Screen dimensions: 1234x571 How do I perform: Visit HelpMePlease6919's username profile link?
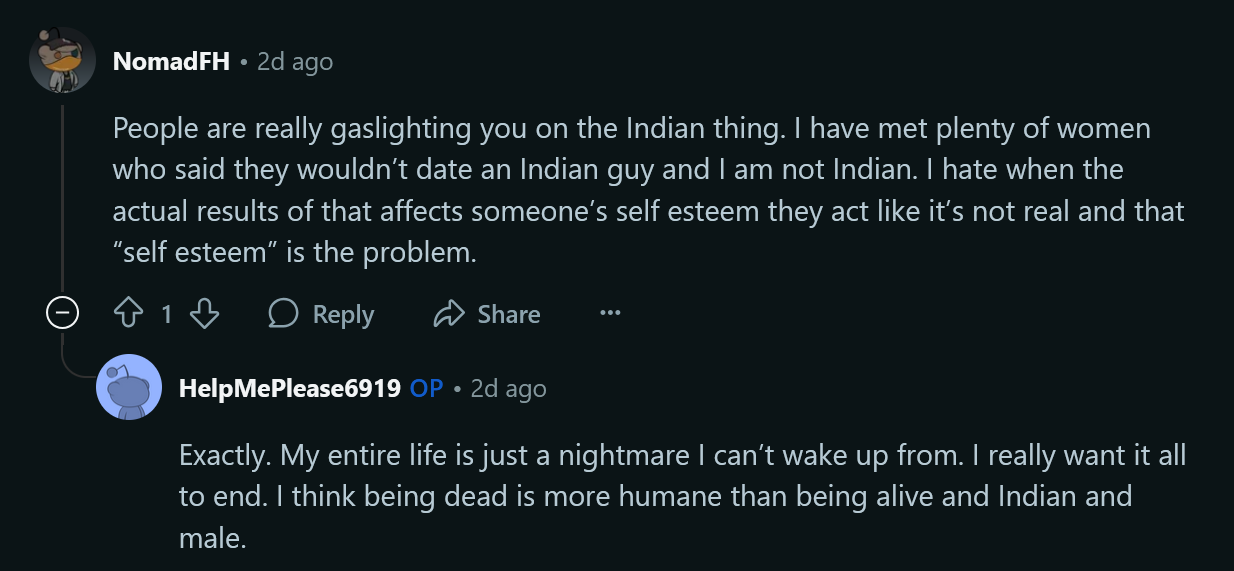289,388
